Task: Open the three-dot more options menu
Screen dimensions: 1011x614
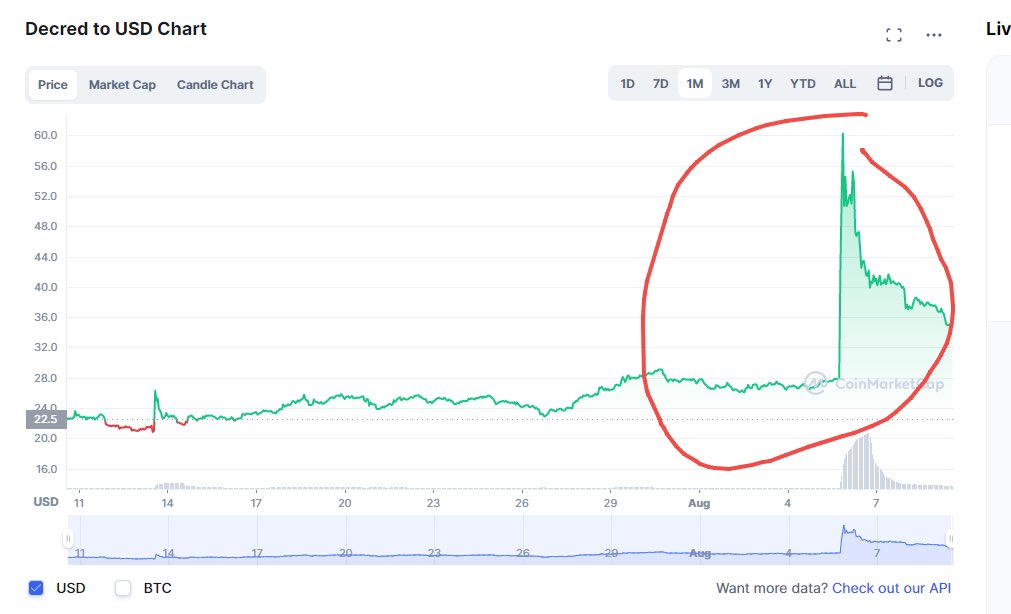Action: (934, 35)
